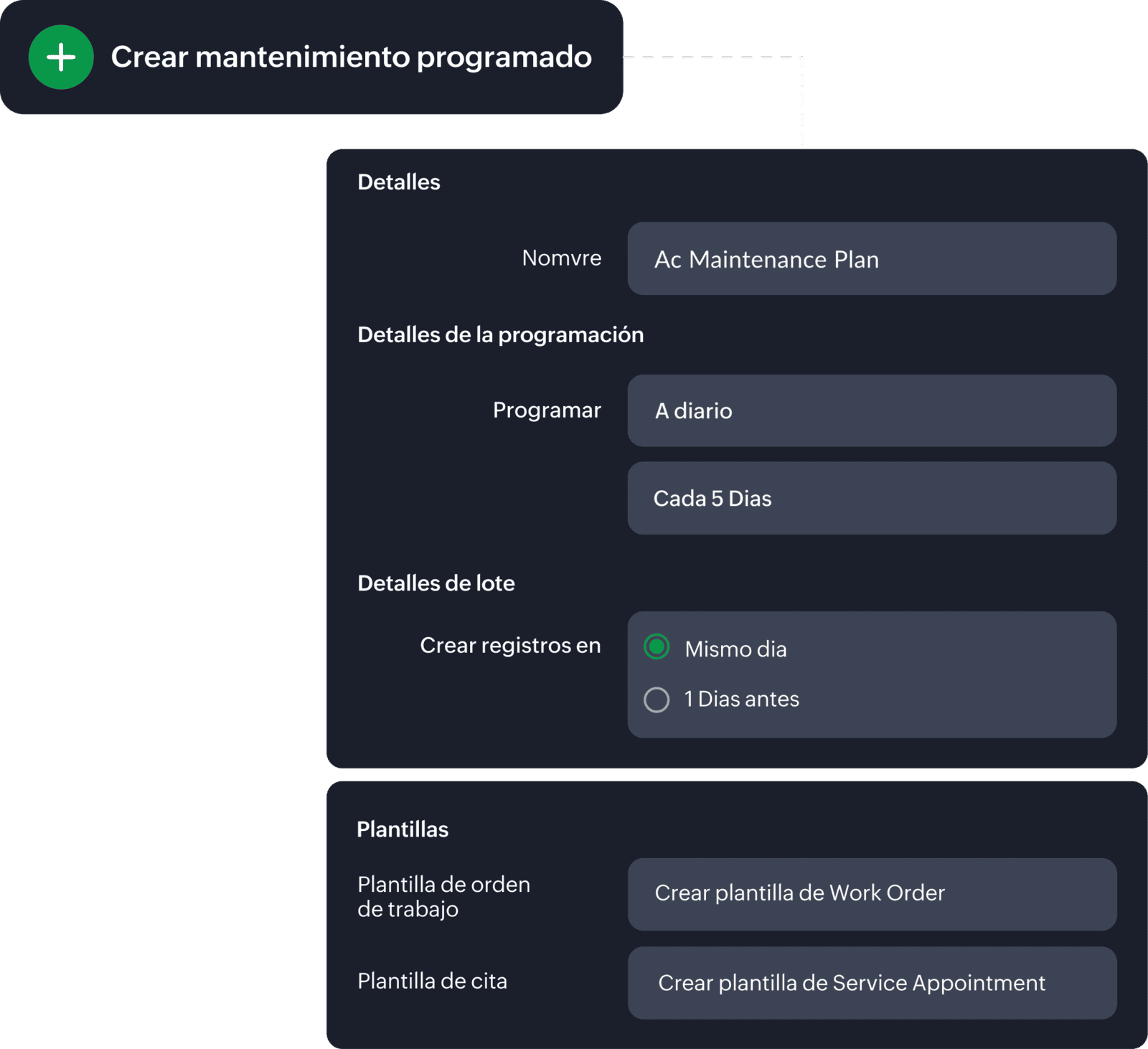The height and width of the screenshot is (1049, 1148).
Task: Open Crear plantilla de Work Order dropdown
Action: (871, 894)
